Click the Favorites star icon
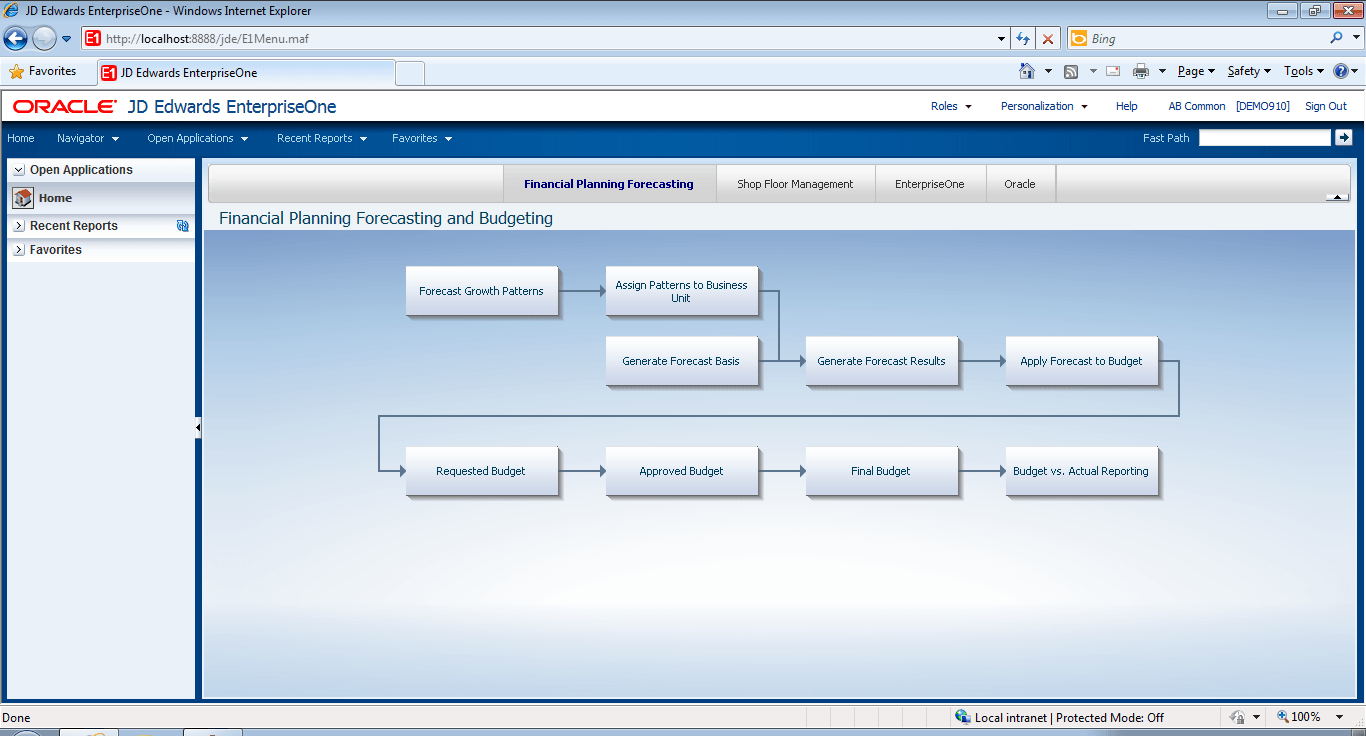 (x=17, y=71)
